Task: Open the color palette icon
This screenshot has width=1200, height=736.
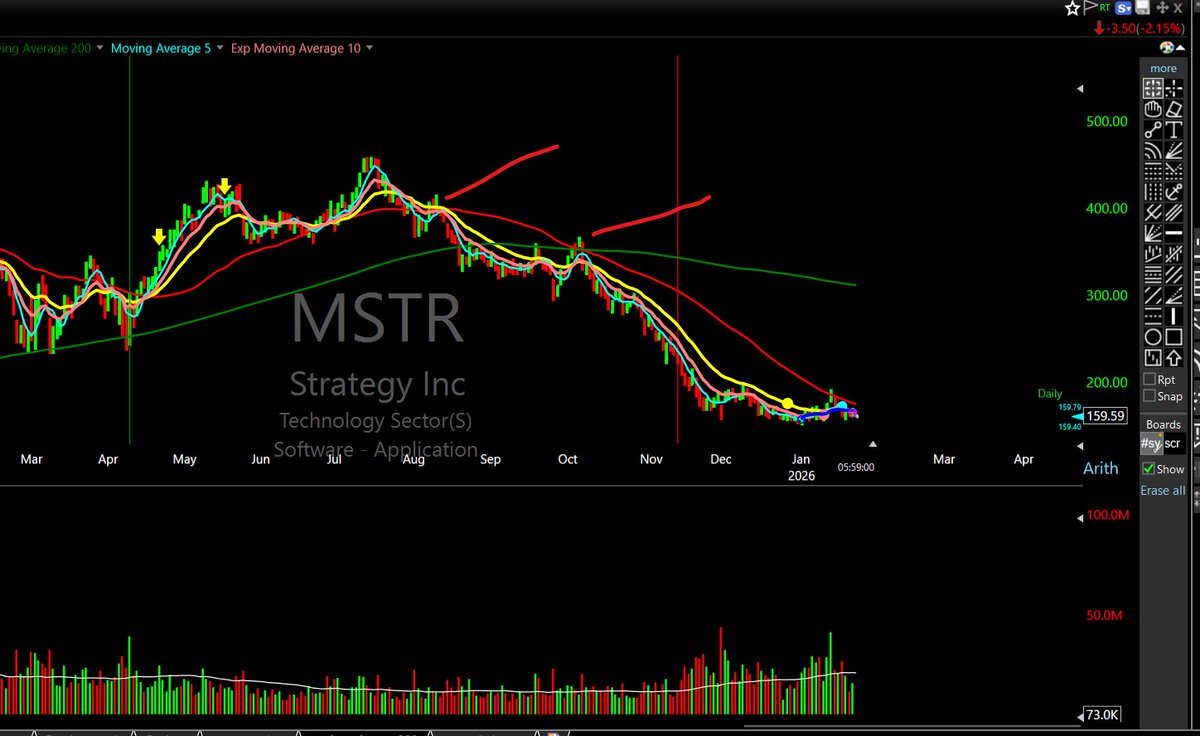Action: pyautogui.click(x=1167, y=47)
